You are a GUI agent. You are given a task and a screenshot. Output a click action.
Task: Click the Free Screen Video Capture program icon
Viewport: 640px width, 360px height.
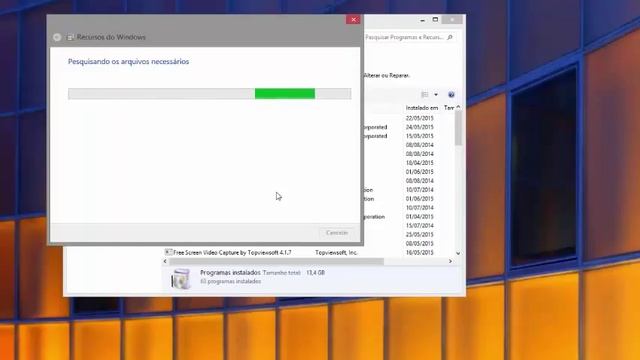coord(168,252)
